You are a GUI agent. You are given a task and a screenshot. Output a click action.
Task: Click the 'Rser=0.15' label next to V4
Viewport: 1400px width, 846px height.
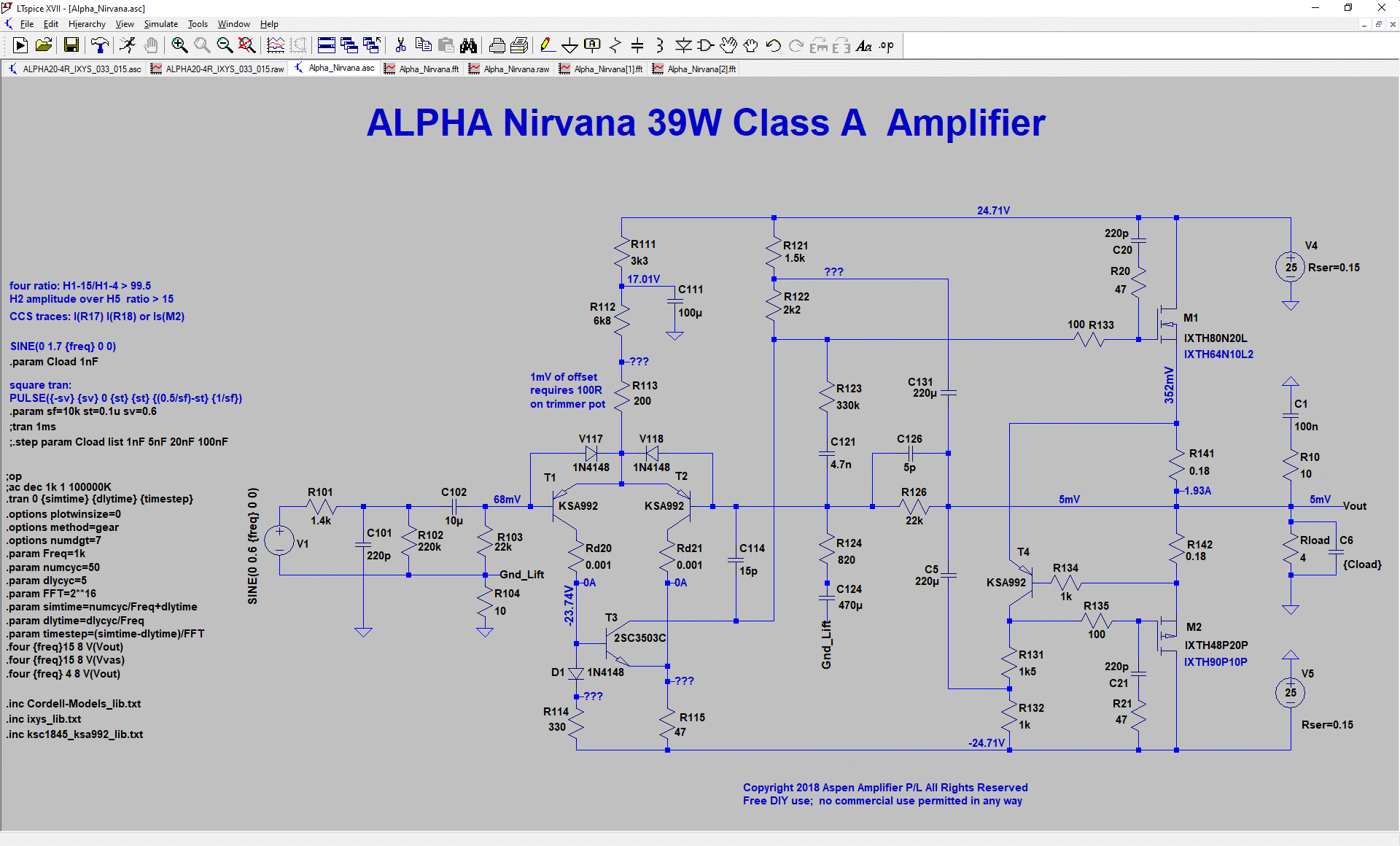1334,268
